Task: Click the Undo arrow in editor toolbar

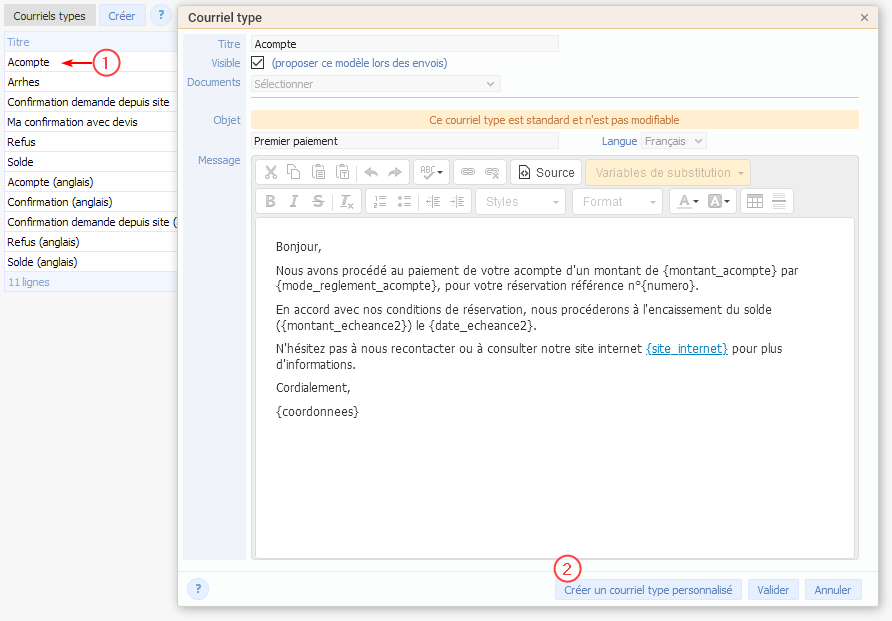Action: 371,172
